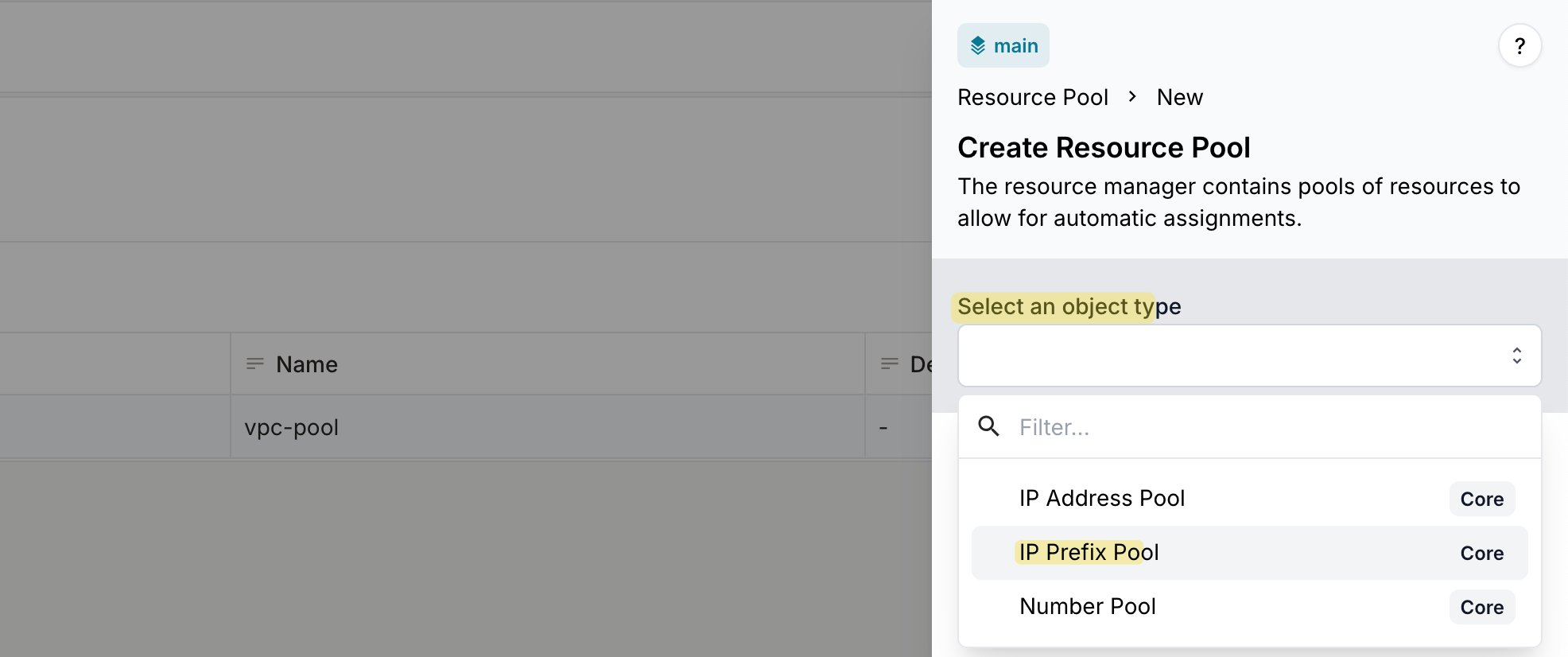The height and width of the screenshot is (657, 1568).
Task: Go to Resource Pool breadcrumb
Action: click(1032, 97)
